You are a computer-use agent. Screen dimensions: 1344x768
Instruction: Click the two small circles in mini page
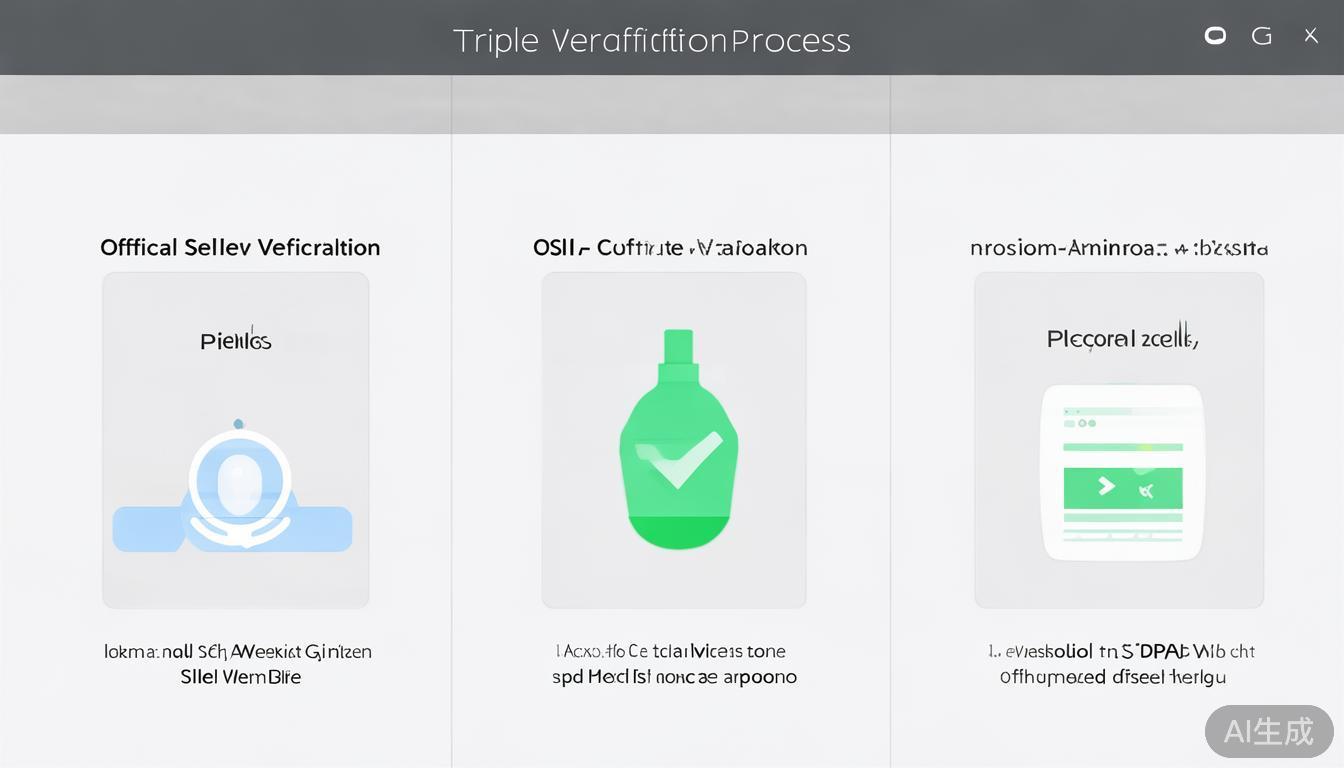(x=1086, y=423)
